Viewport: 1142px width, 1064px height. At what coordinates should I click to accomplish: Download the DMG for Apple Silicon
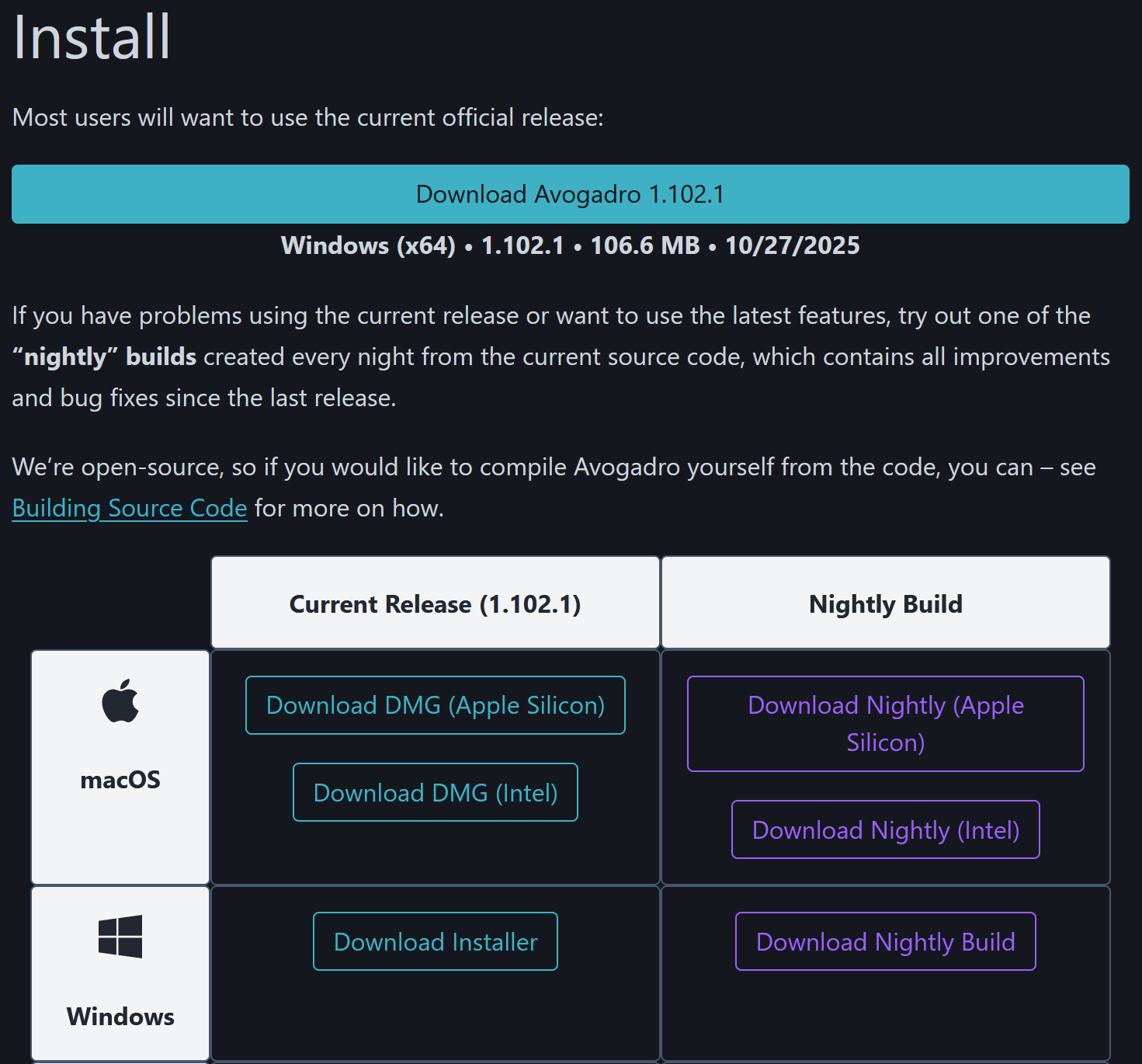(x=435, y=705)
